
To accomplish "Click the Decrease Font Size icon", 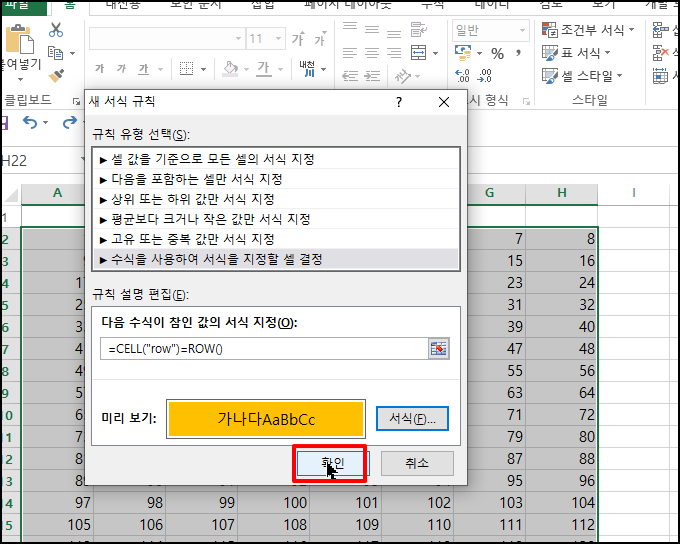I will [x=320, y=39].
